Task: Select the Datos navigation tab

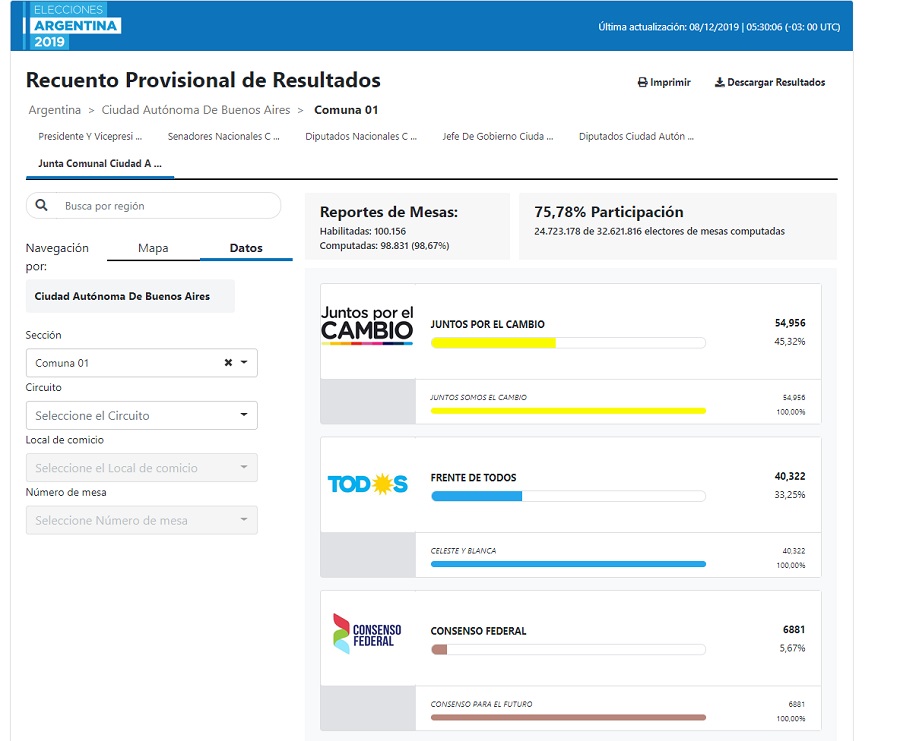Action: tap(246, 248)
